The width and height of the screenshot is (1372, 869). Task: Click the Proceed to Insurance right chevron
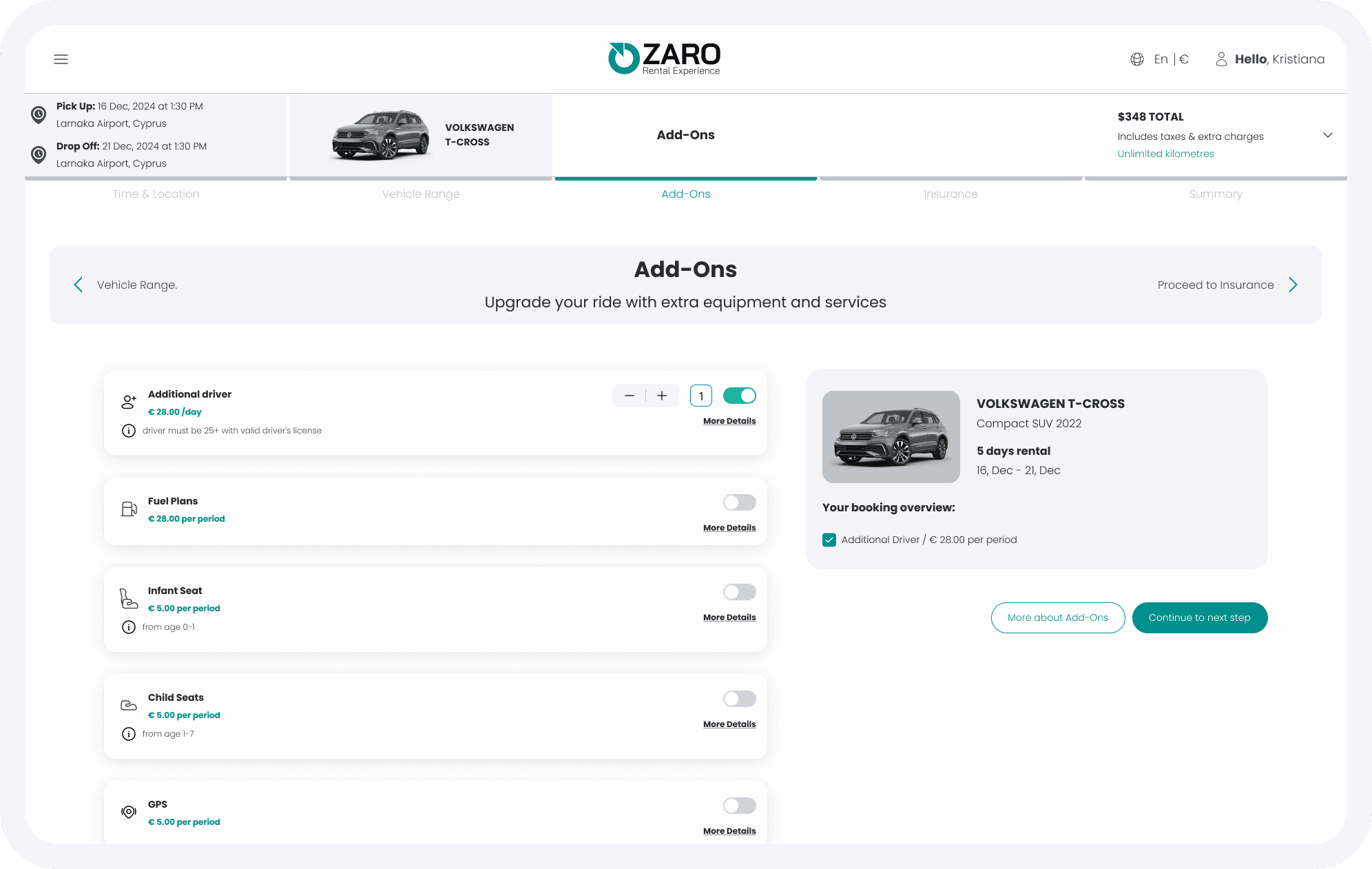coord(1293,285)
